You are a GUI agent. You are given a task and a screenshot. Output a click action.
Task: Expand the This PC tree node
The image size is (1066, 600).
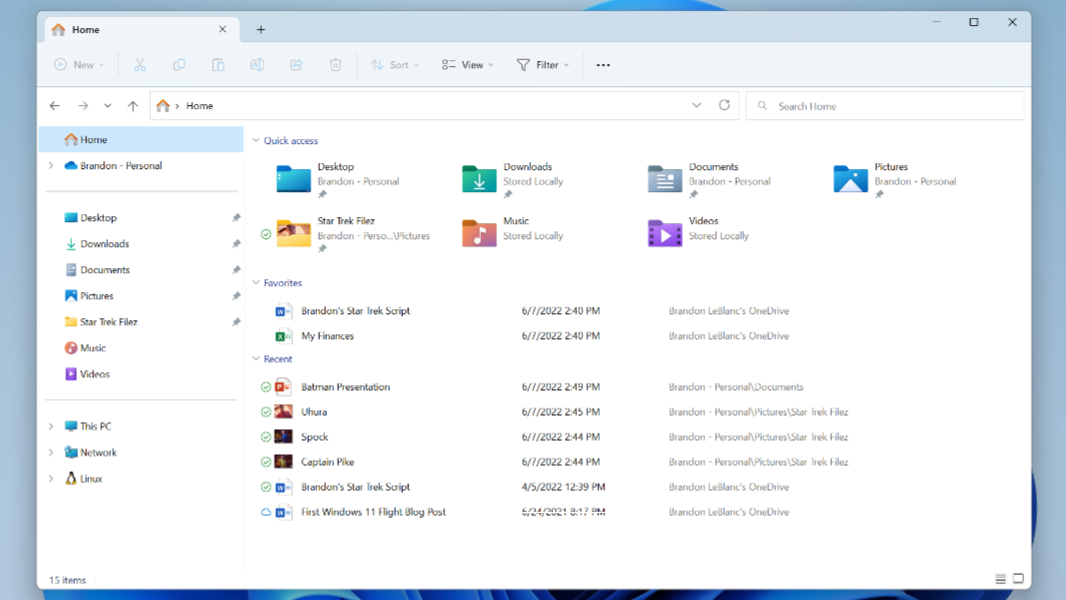(51, 427)
